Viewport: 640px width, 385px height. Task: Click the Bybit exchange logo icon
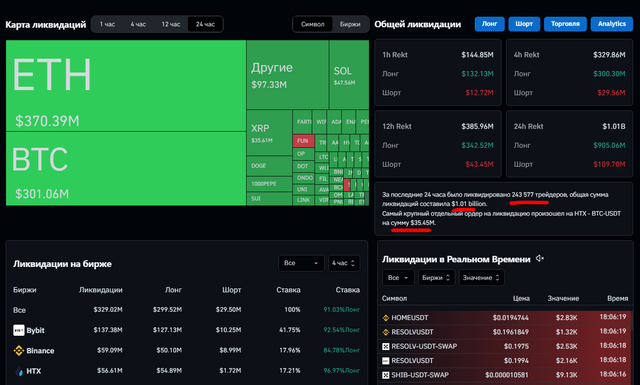19,330
